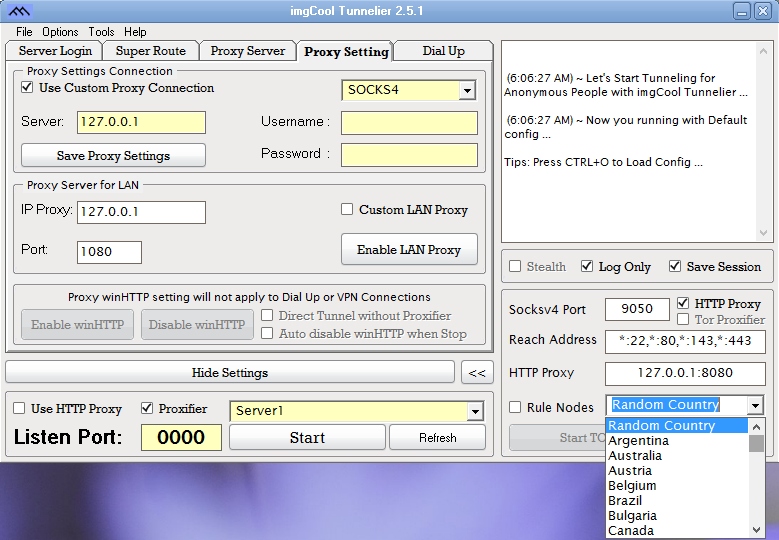Open the Help menu

coord(135,32)
